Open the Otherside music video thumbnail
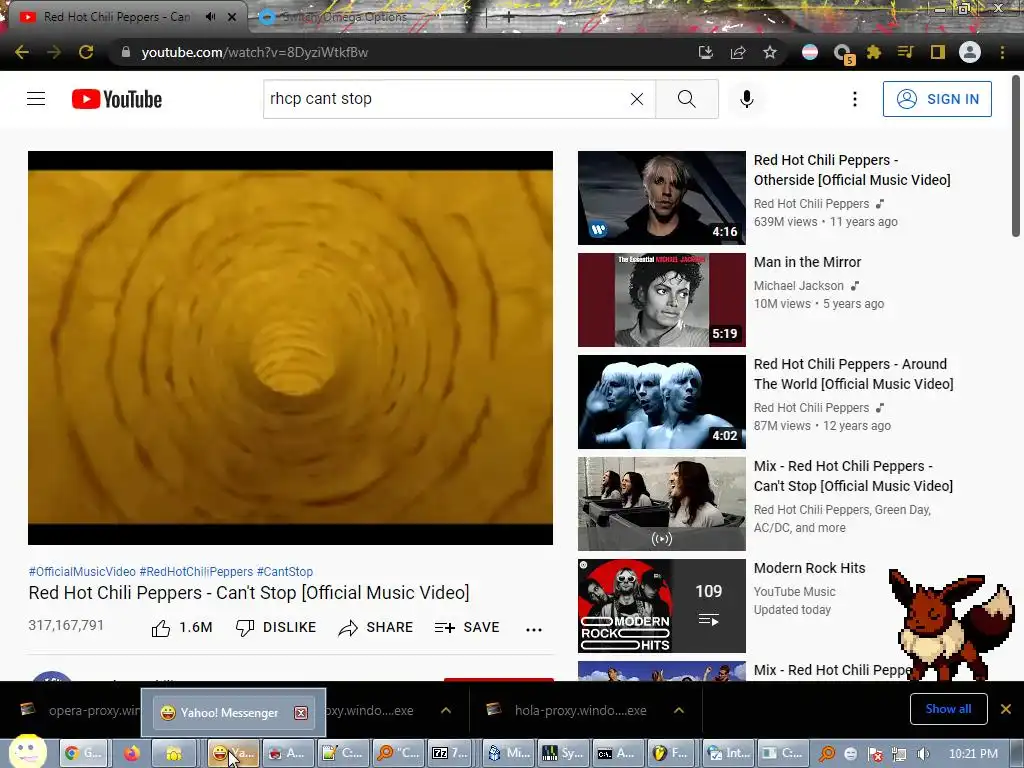The image size is (1024, 768). pos(662,198)
